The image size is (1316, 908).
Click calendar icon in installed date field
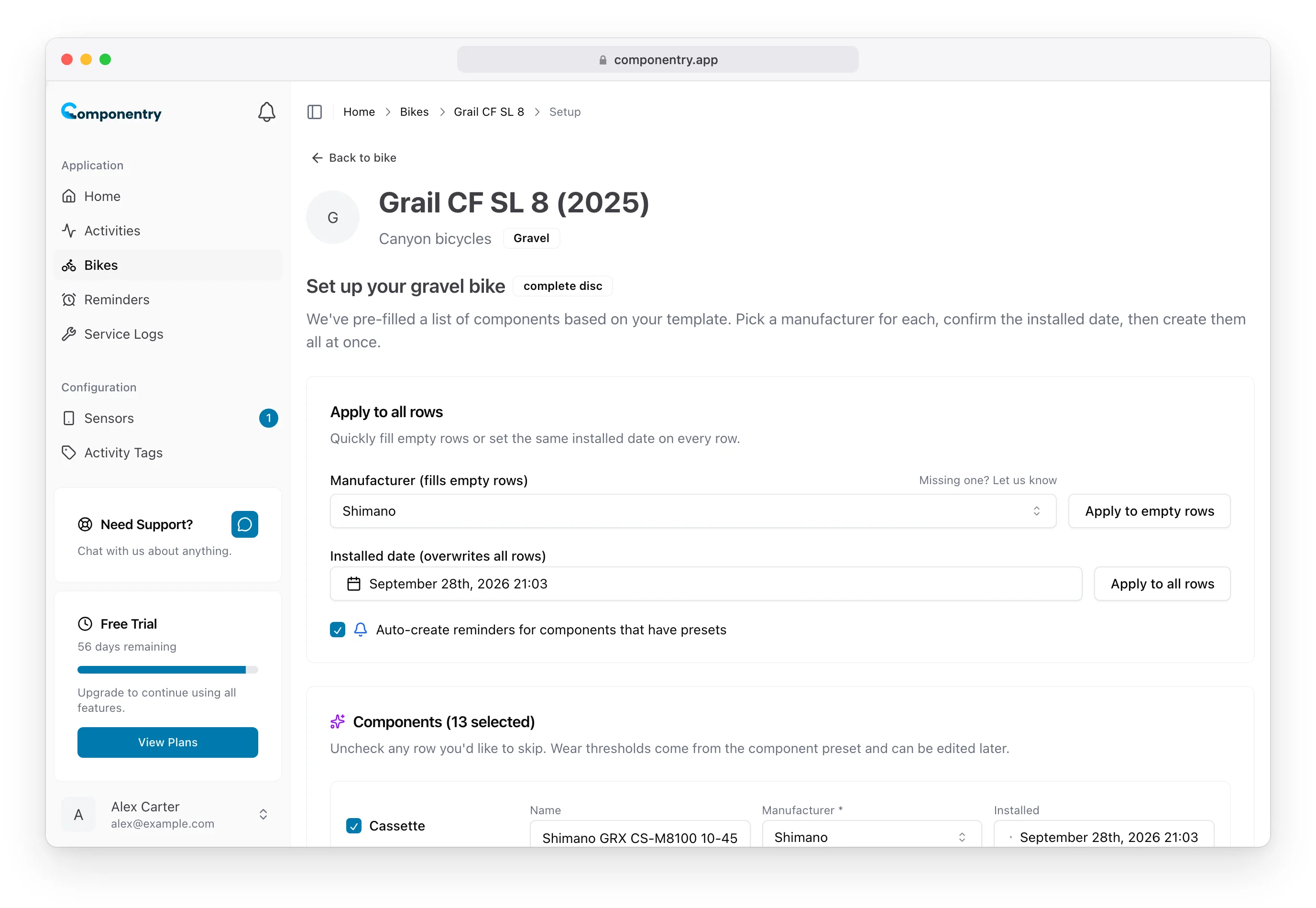(x=354, y=584)
